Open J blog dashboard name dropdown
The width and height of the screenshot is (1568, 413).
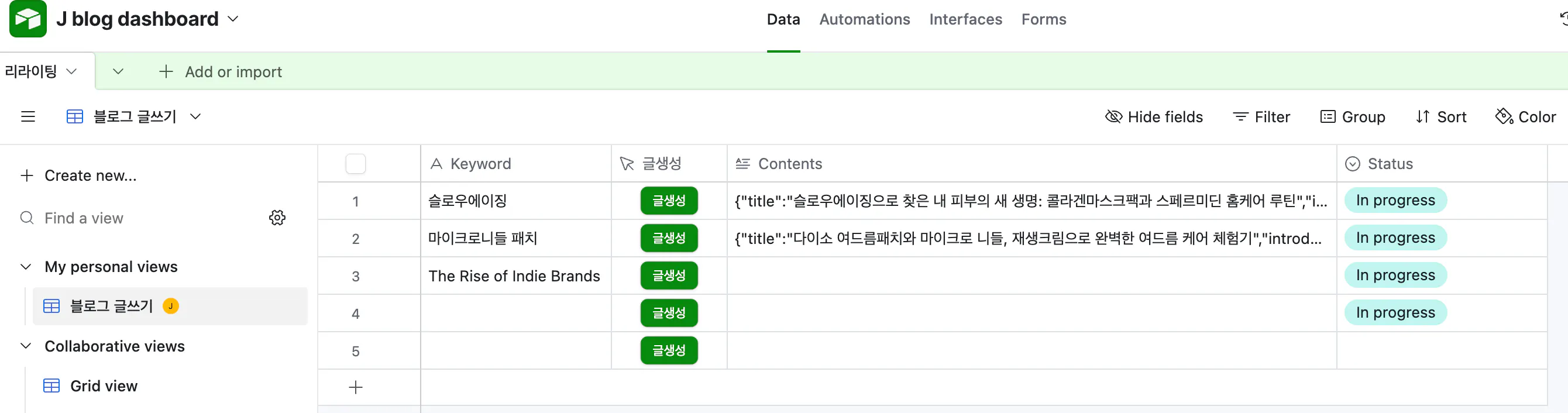(x=232, y=19)
